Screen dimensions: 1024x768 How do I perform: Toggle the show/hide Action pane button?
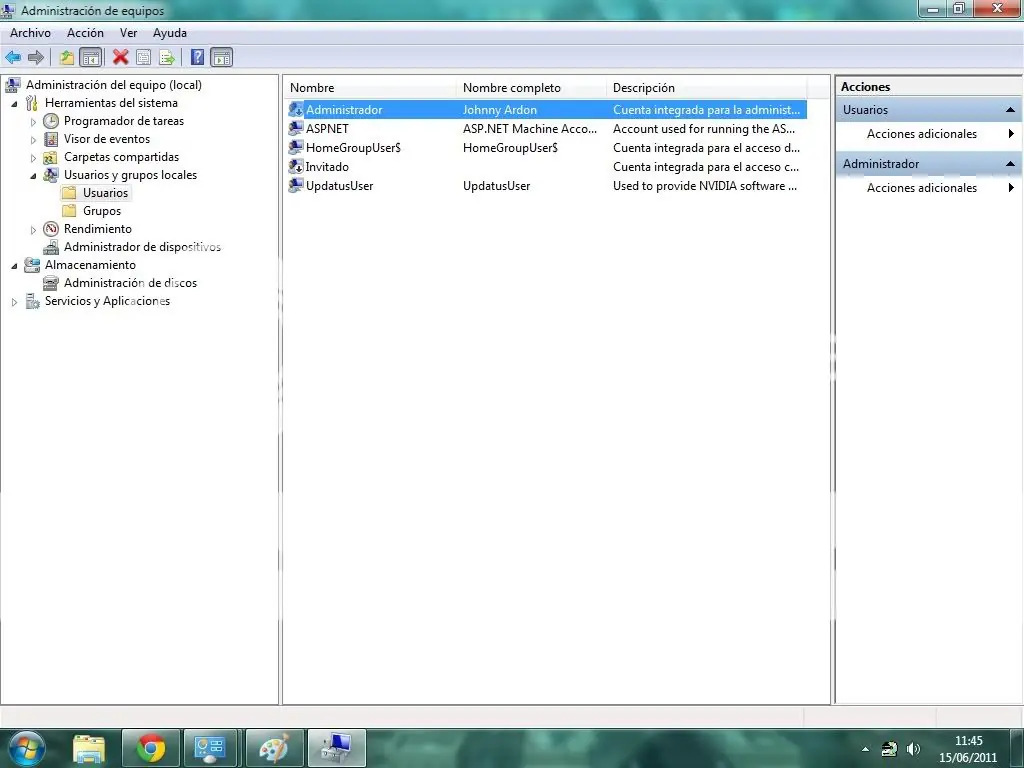[221, 58]
